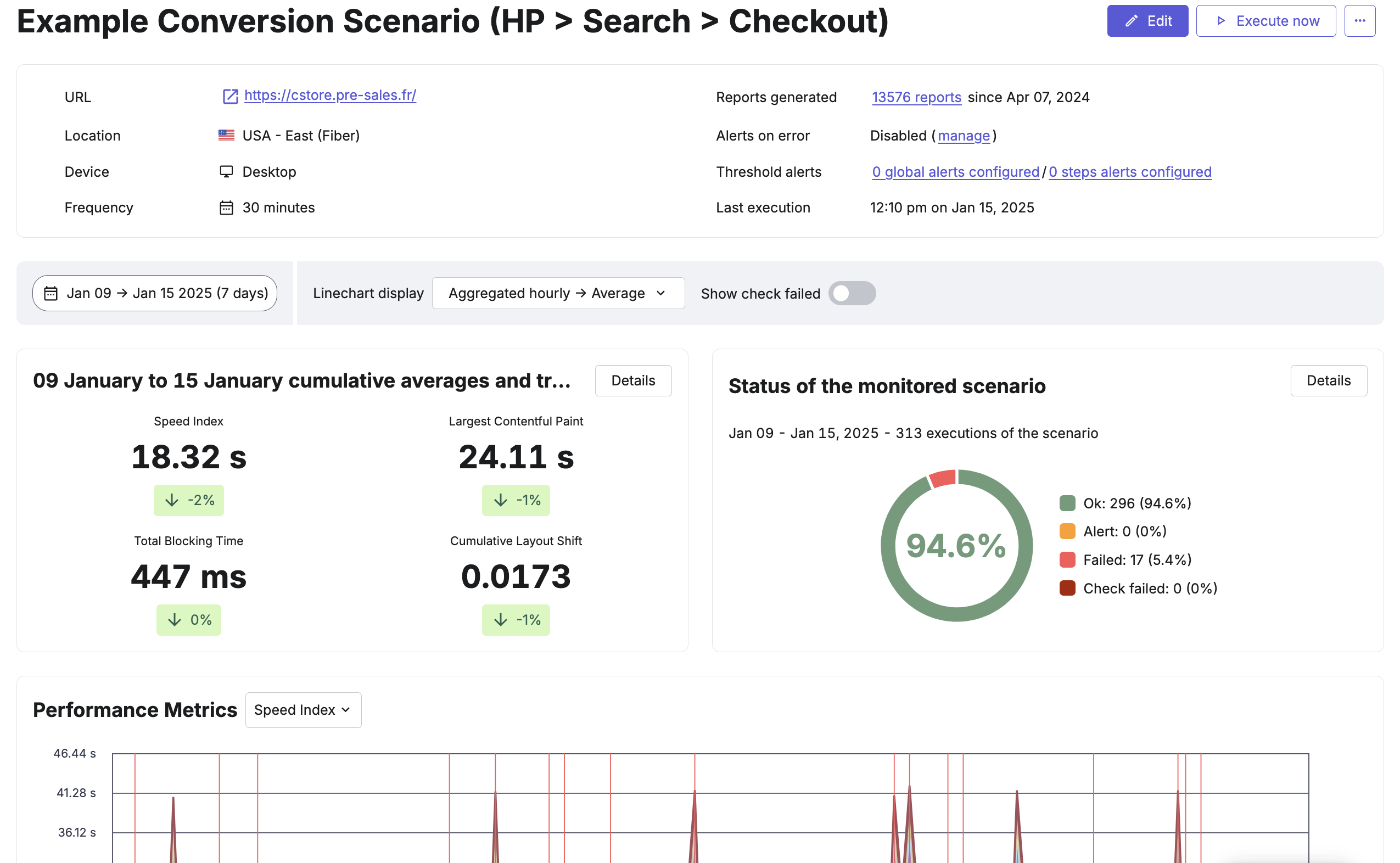Click the Failed red legend swatch
Image resolution: width=1400 pixels, height=863 pixels.
point(1067,560)
